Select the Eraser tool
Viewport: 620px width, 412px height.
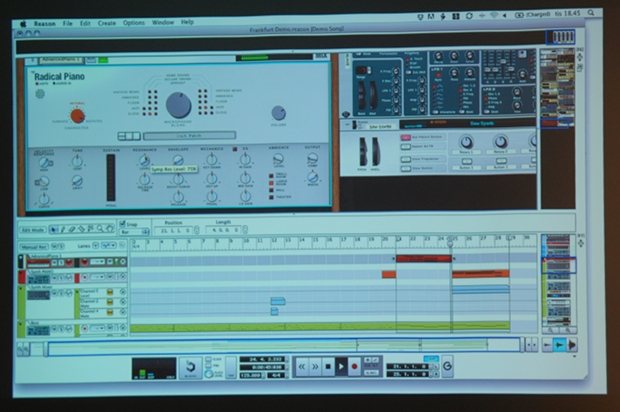point(72,229)
